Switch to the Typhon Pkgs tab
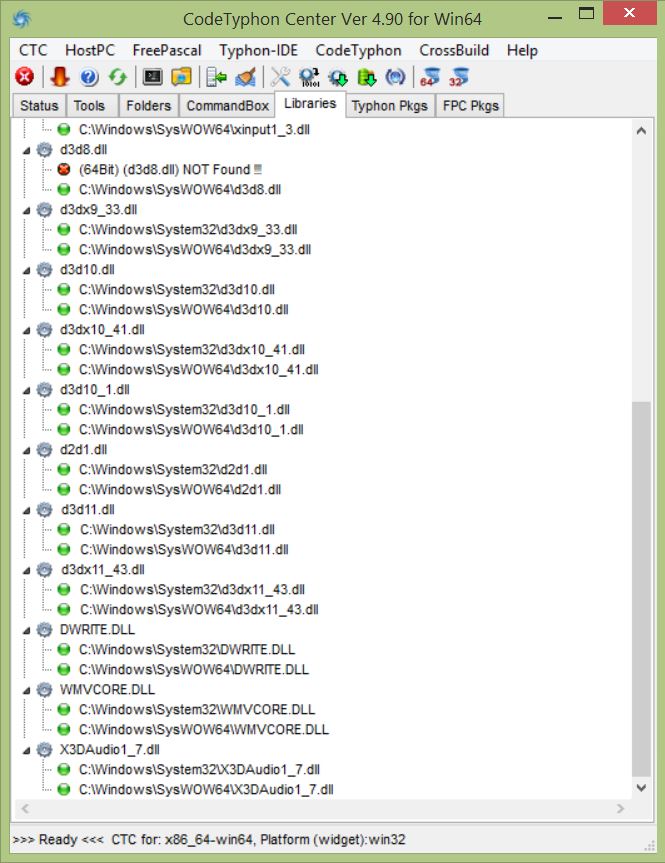 [390, 106]
